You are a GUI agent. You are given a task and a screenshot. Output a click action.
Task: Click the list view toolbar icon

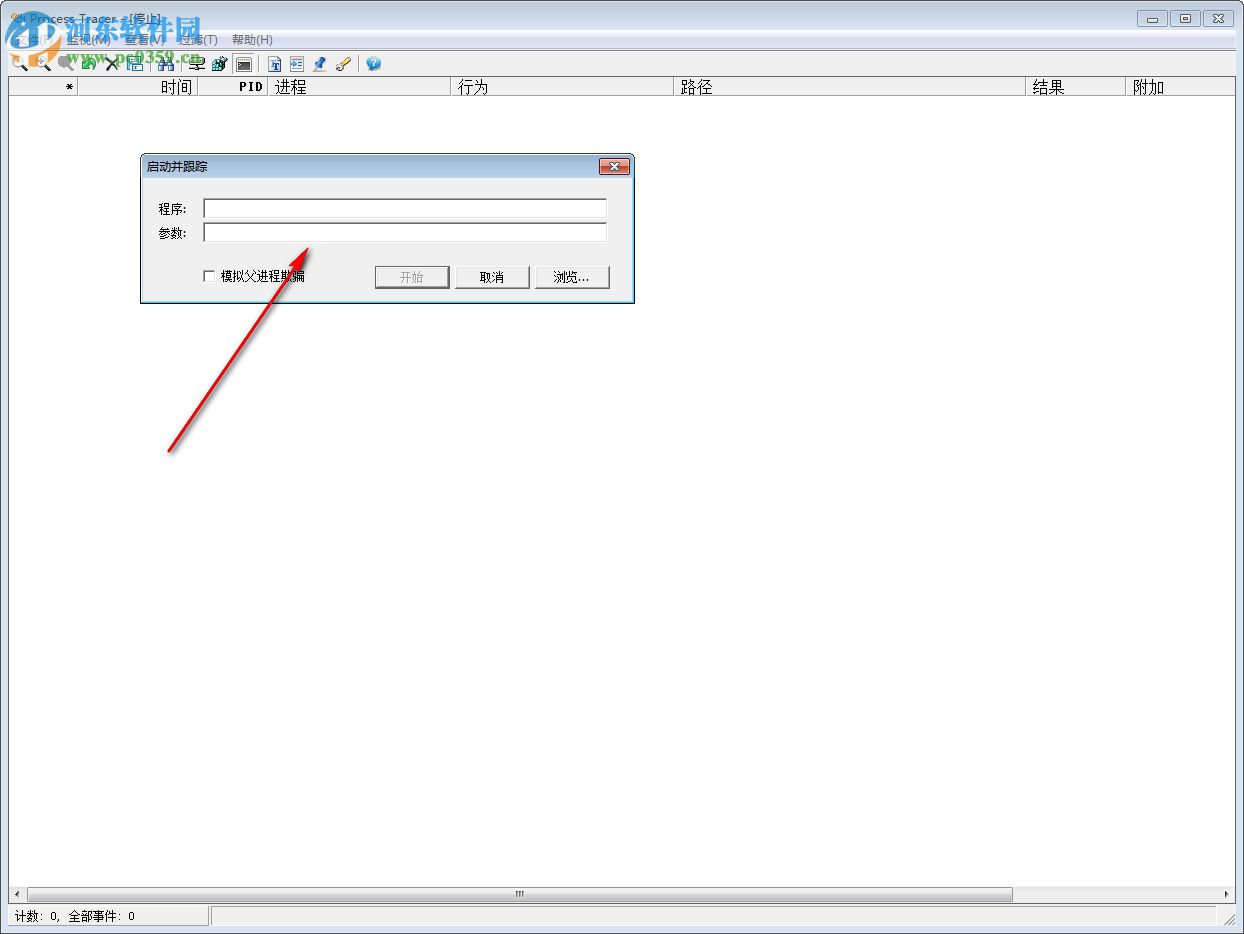[x=297, y=63]
